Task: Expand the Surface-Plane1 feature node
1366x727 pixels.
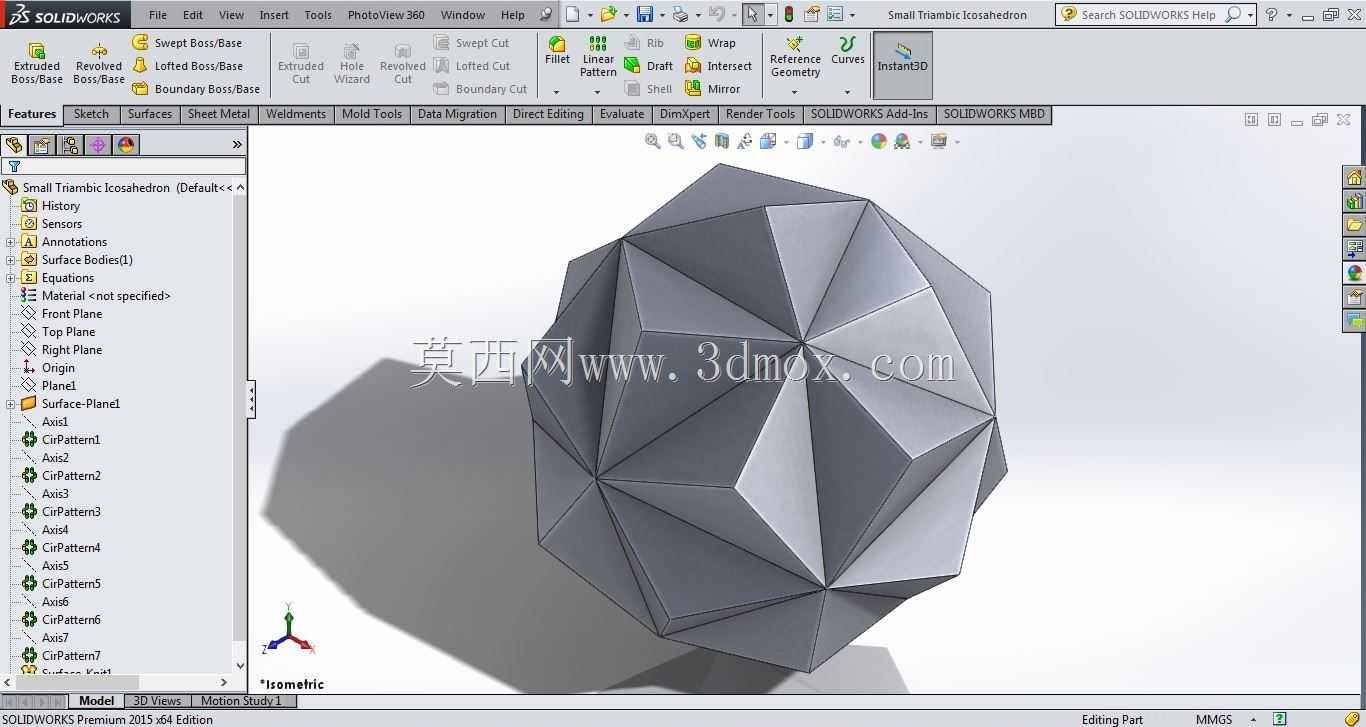Action: point(10,404)
